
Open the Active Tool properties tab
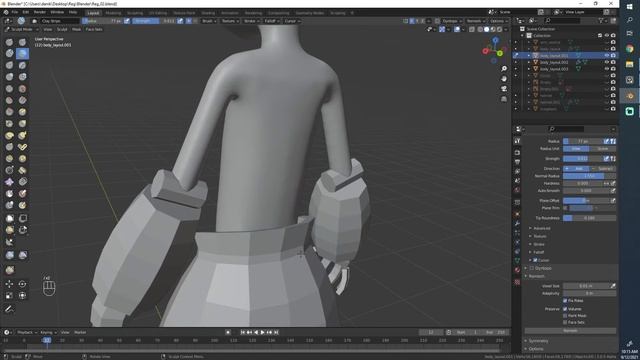point(517,141)
